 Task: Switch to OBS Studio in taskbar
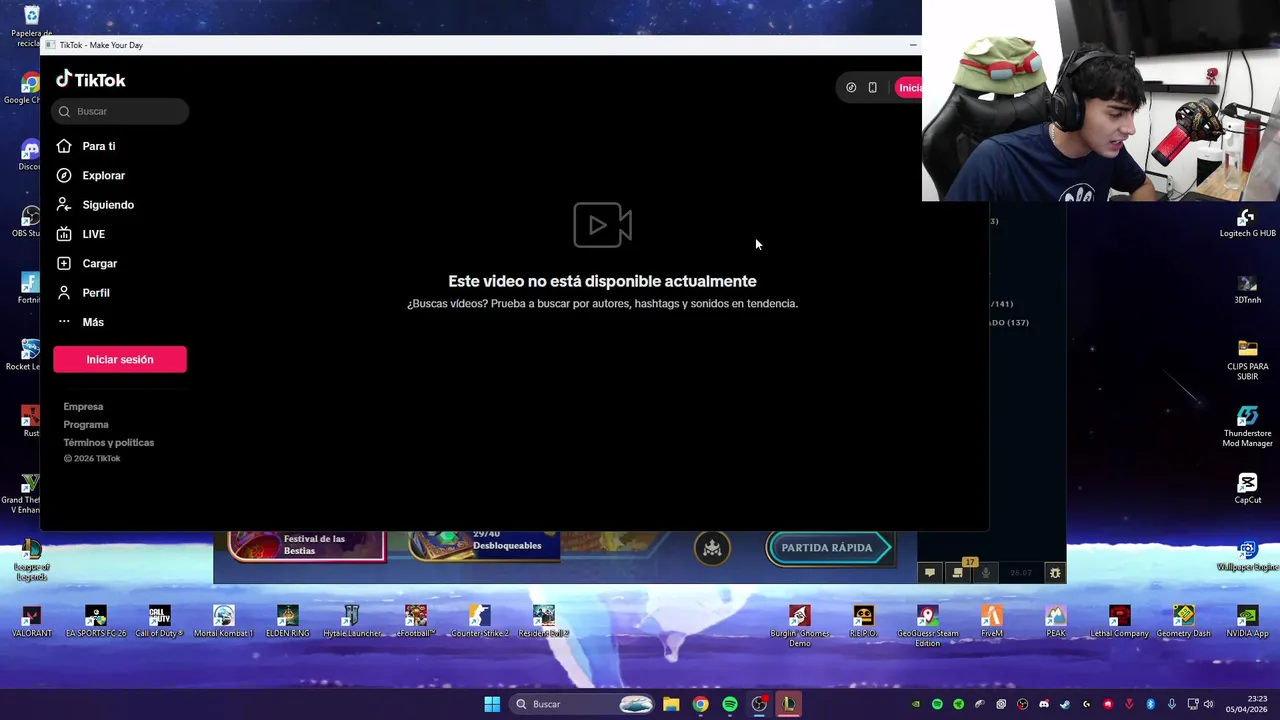coord(759,704)
